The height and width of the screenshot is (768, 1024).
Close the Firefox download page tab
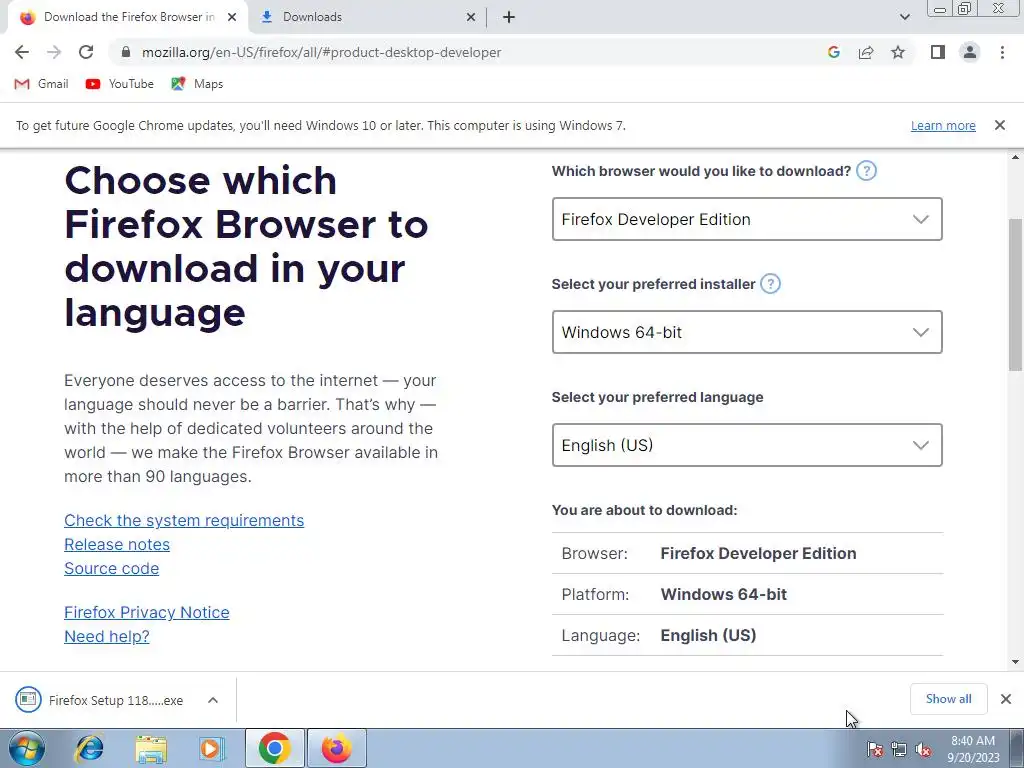232,17
